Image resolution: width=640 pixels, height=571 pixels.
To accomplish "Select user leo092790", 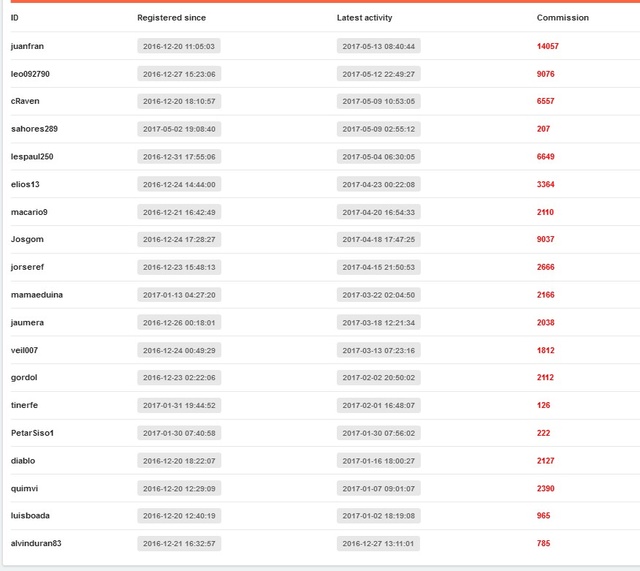I will (x=30, y=74).
